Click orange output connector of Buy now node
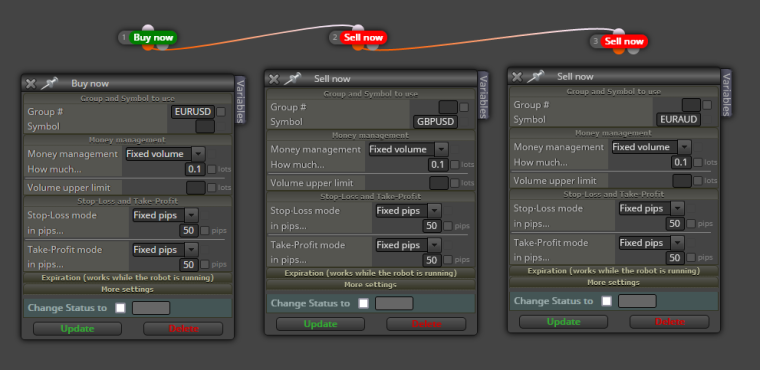The height and width of the screenshot is (370, 760). [148, 47]
